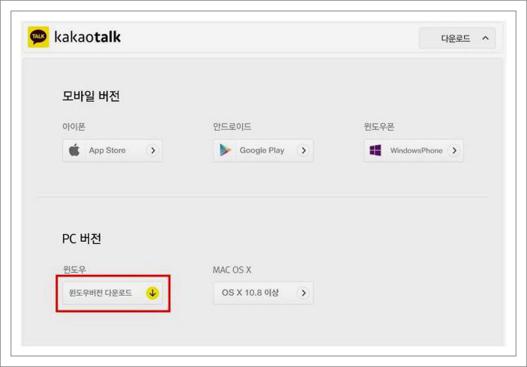The width and height of the screenshot is (527, 367).
Task: Click the Apple logo icon
Action: pos(74,150)
